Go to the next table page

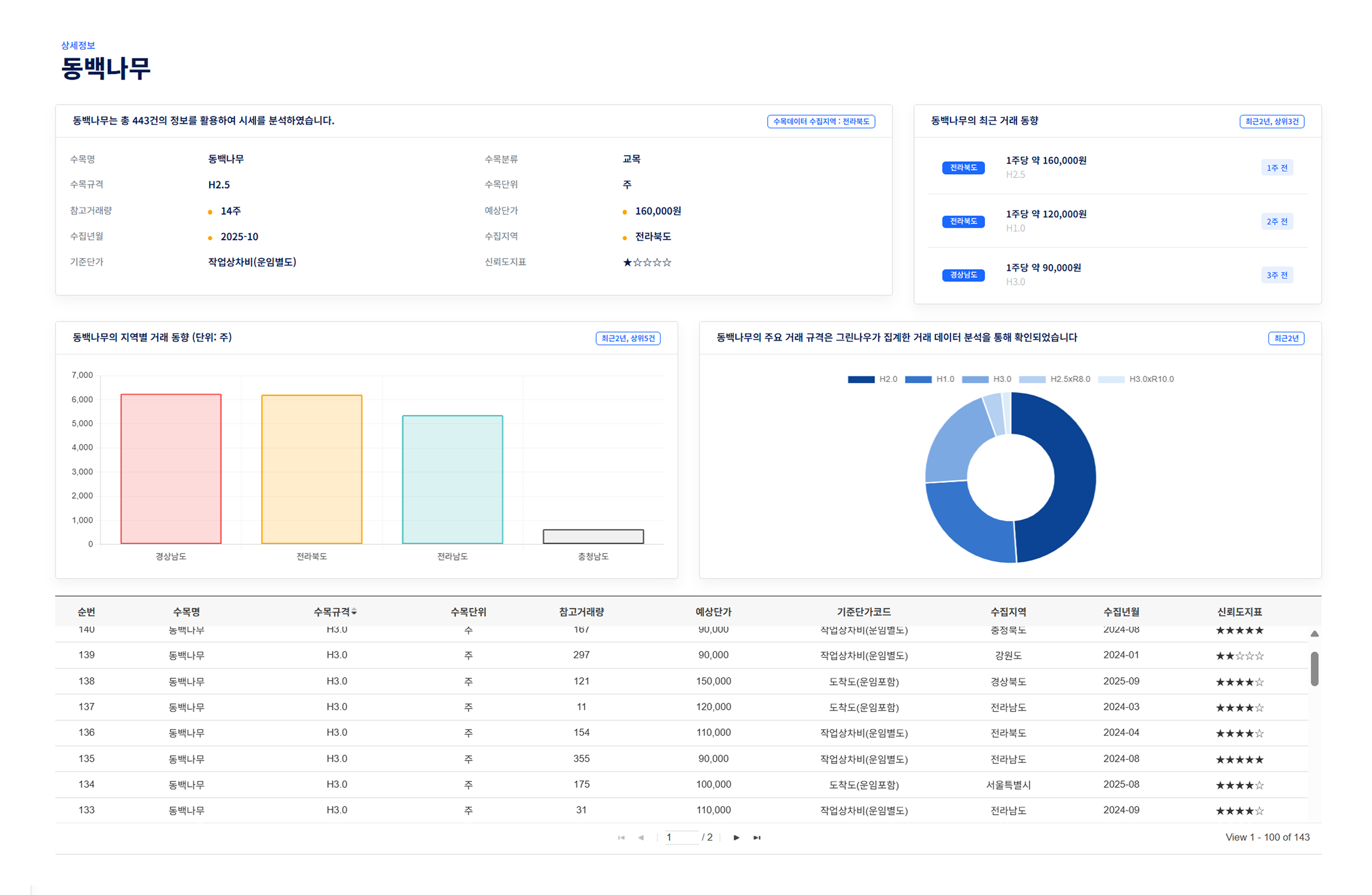point(736,837)
